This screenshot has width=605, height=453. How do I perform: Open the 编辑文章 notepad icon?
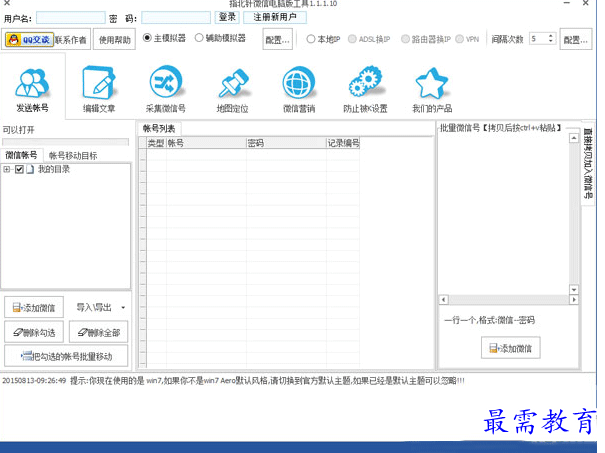click(x=99, y=89)
